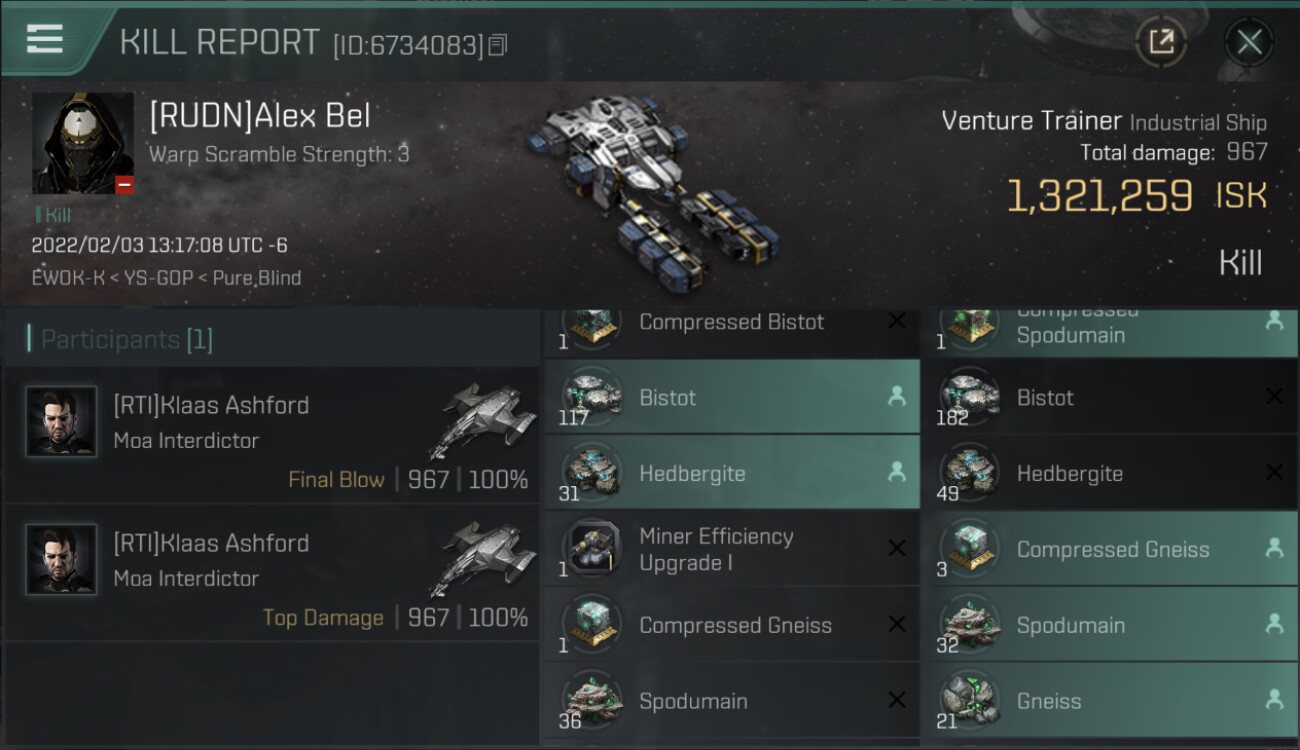
Task: Copy the kill report ID
Action: [x=498, y=45]
